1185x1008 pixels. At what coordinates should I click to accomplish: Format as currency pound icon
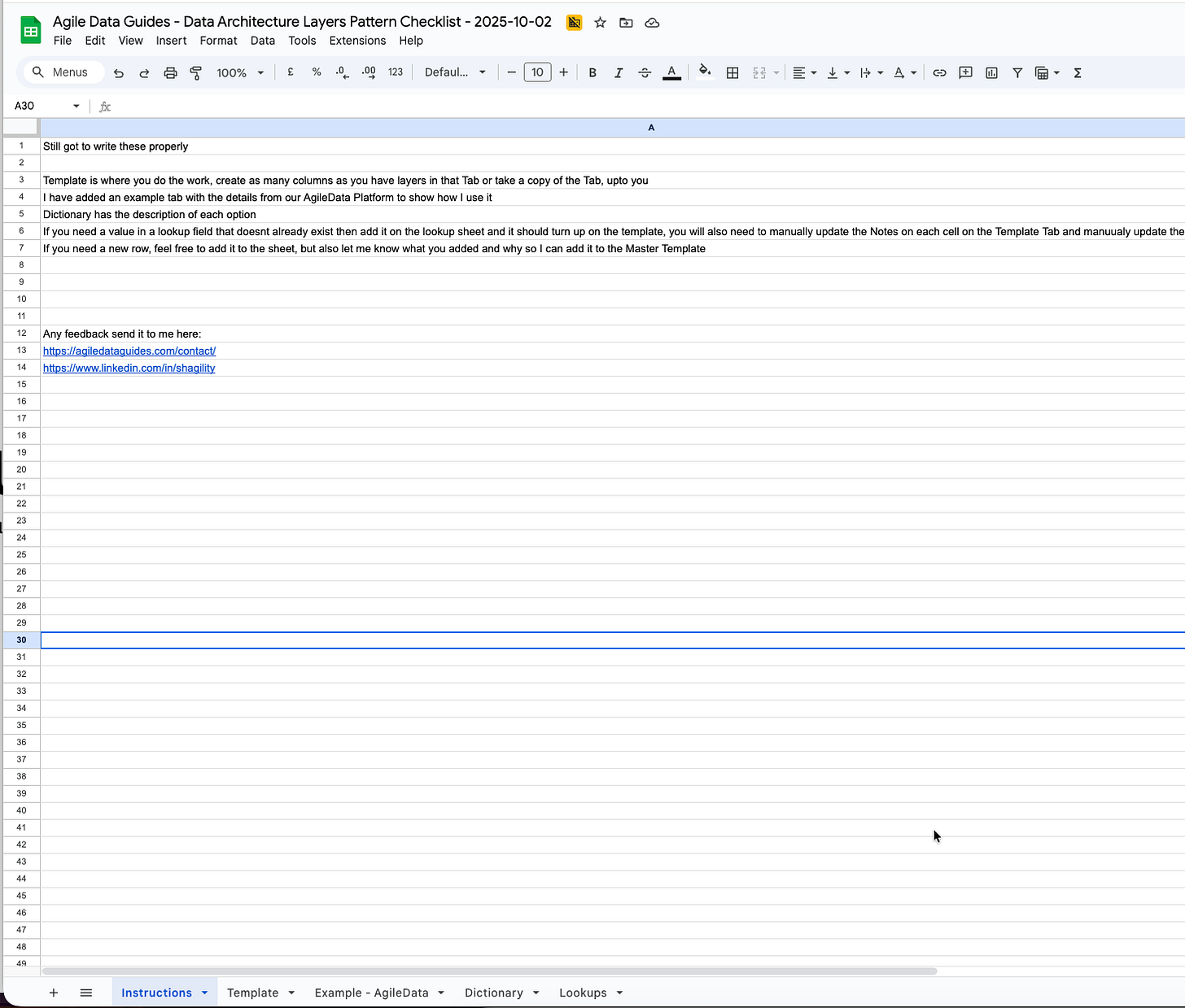(291, 72)
